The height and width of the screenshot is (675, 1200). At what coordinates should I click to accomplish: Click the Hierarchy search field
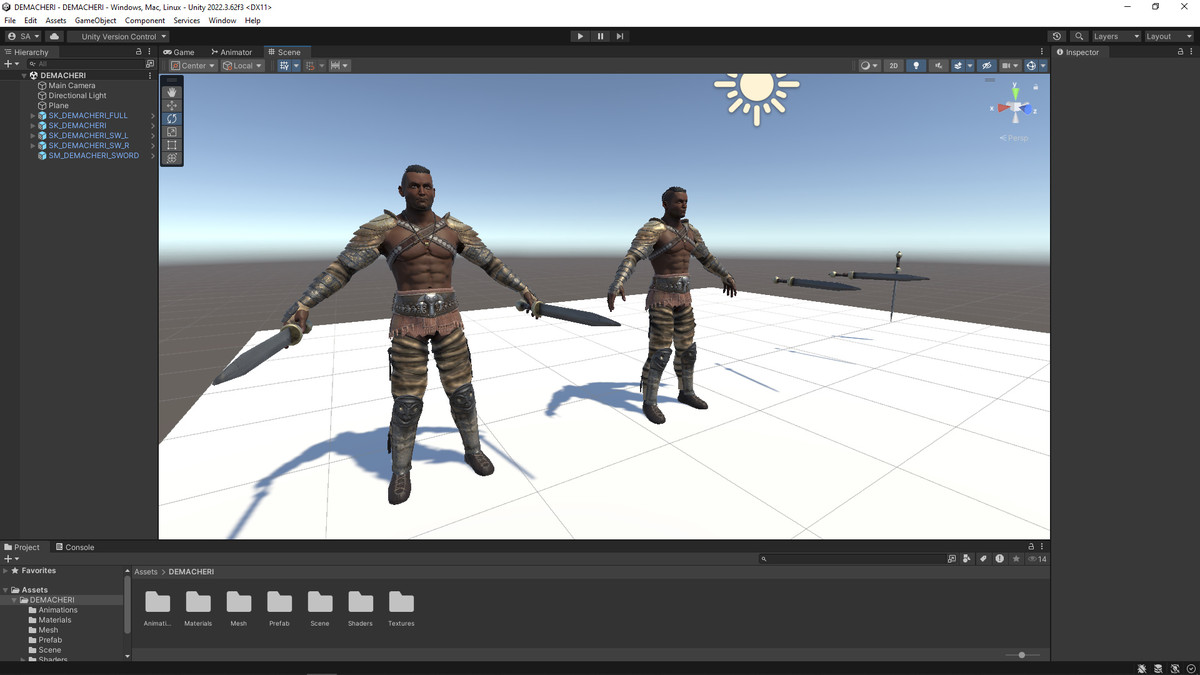click(x=88, y=63)
